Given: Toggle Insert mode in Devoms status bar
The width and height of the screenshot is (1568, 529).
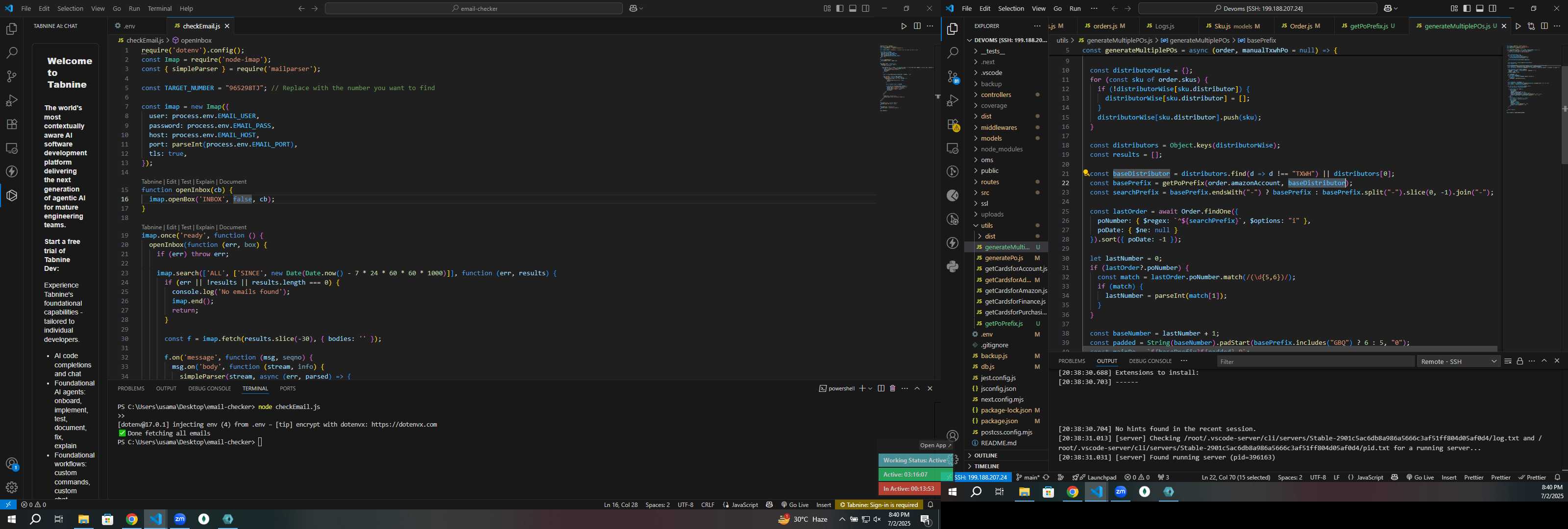Looking at the screenshot, I should pyautogui.click(x=1449, y=477).
